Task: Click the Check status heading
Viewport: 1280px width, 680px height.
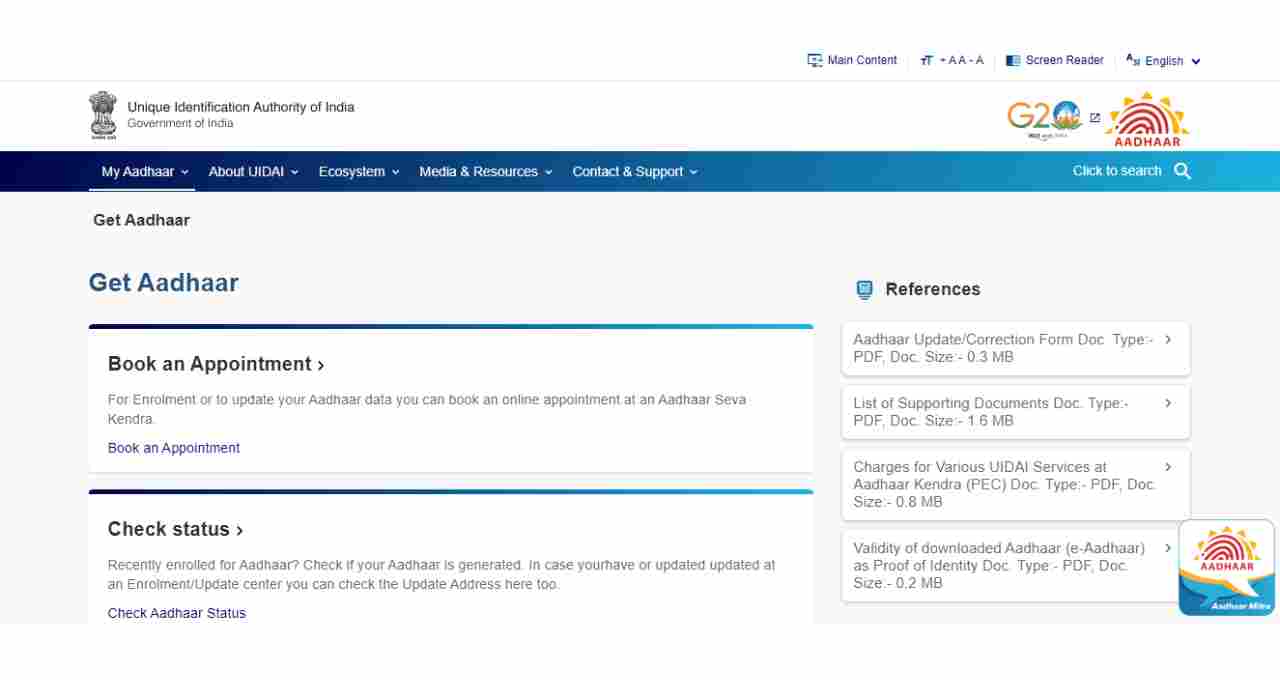Action: point(176,529)
